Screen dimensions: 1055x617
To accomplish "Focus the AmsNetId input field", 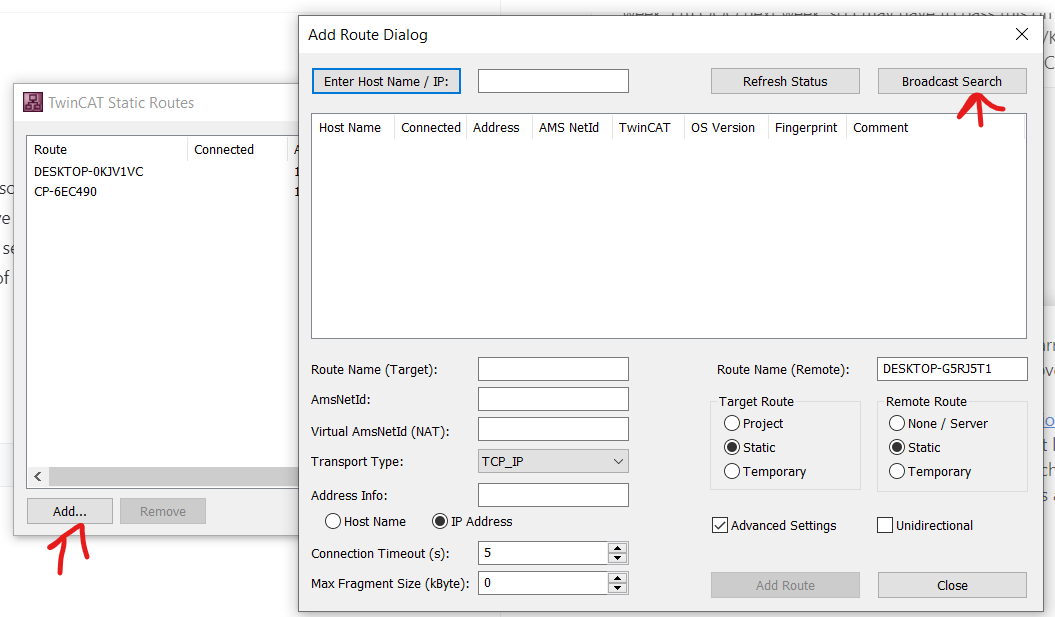I will (x=553, y=399).
